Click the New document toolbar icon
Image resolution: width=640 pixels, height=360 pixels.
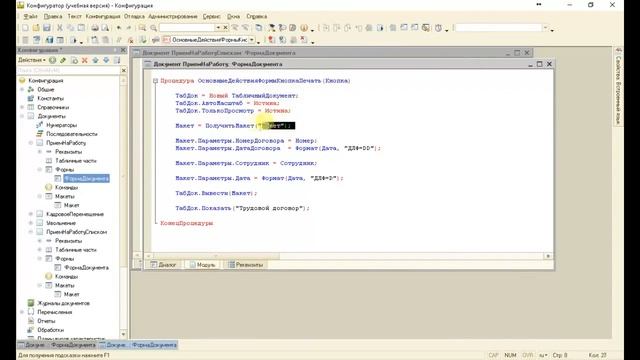click(25, 28)
